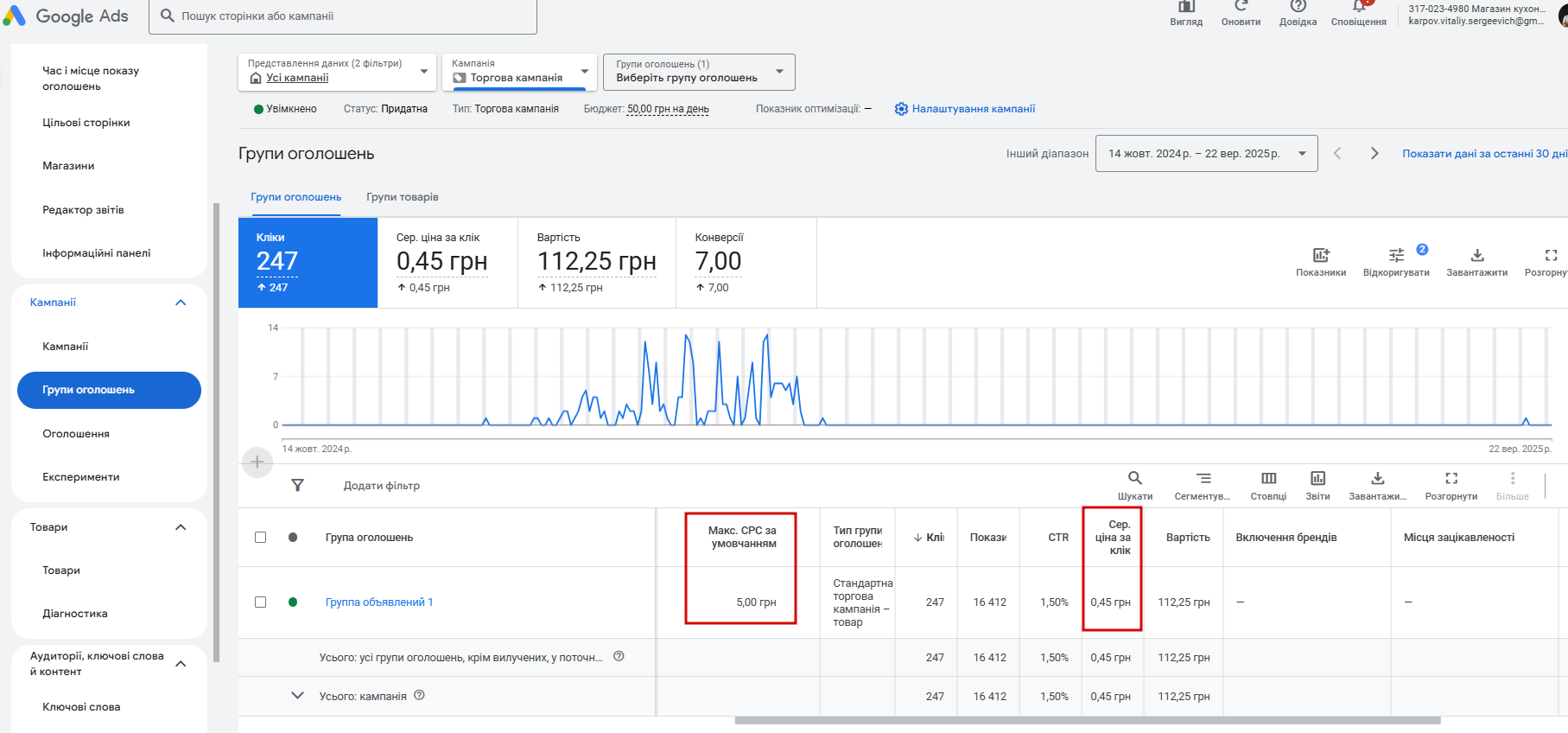Click the Google Ads logo

tap(67, 16)
